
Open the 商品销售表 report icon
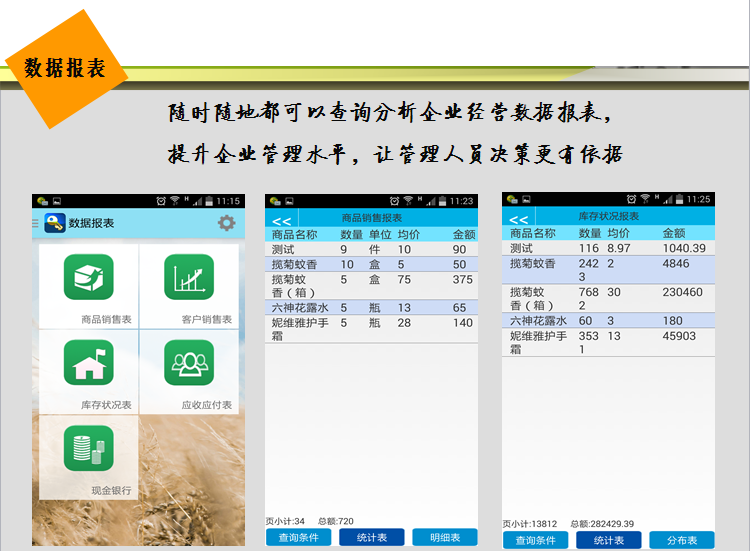click(x=88, y=277)
